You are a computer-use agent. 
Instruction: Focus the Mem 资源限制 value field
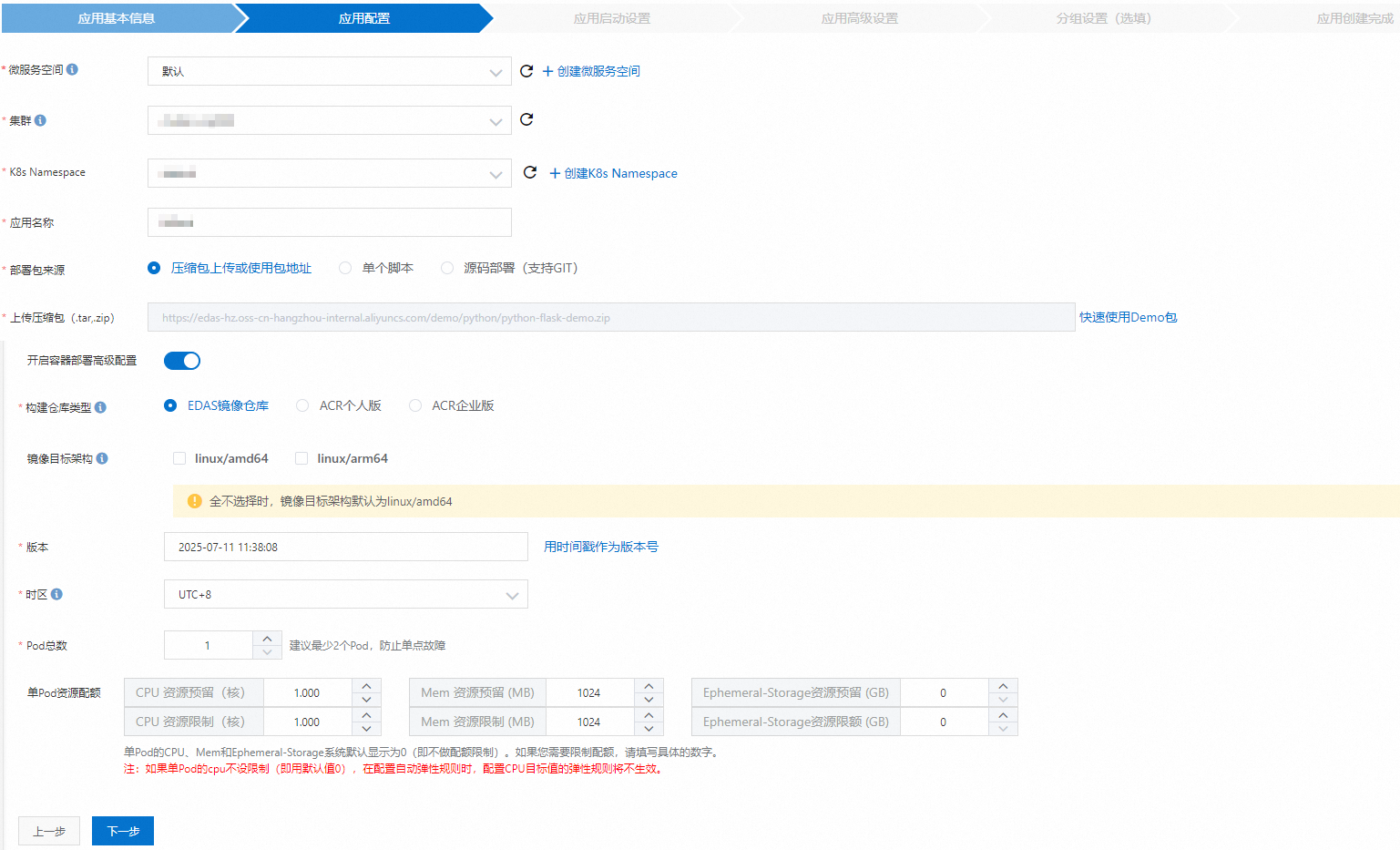tap(589, 722)
